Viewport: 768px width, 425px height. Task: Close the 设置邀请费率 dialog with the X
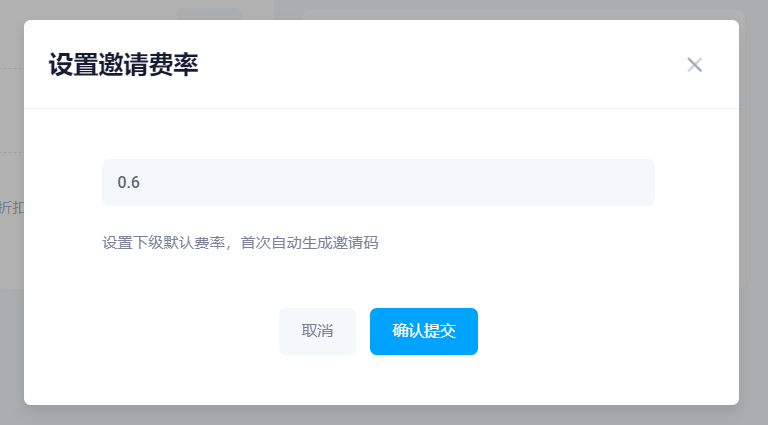(694, 65)
